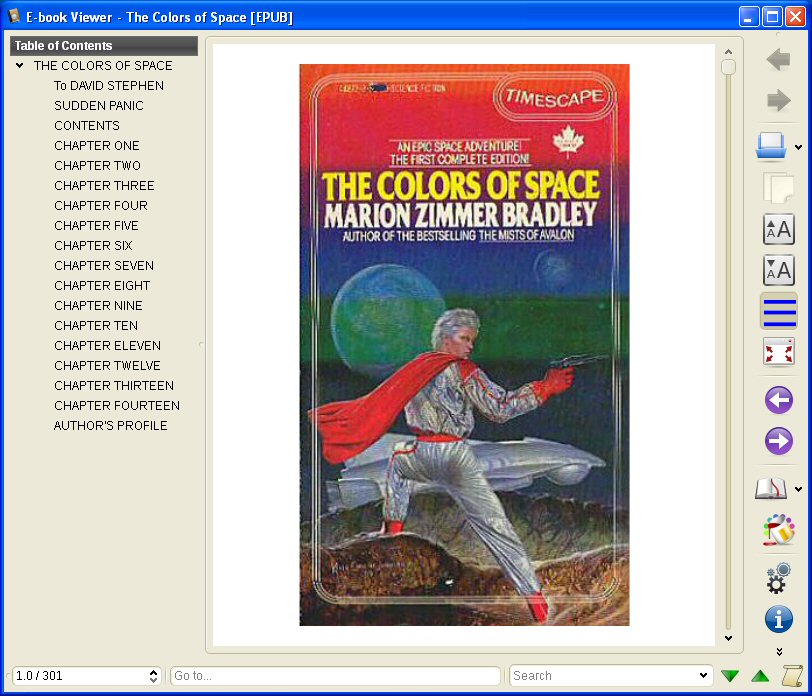Maximize the E-book Viewer window

[x=772, y=17]
